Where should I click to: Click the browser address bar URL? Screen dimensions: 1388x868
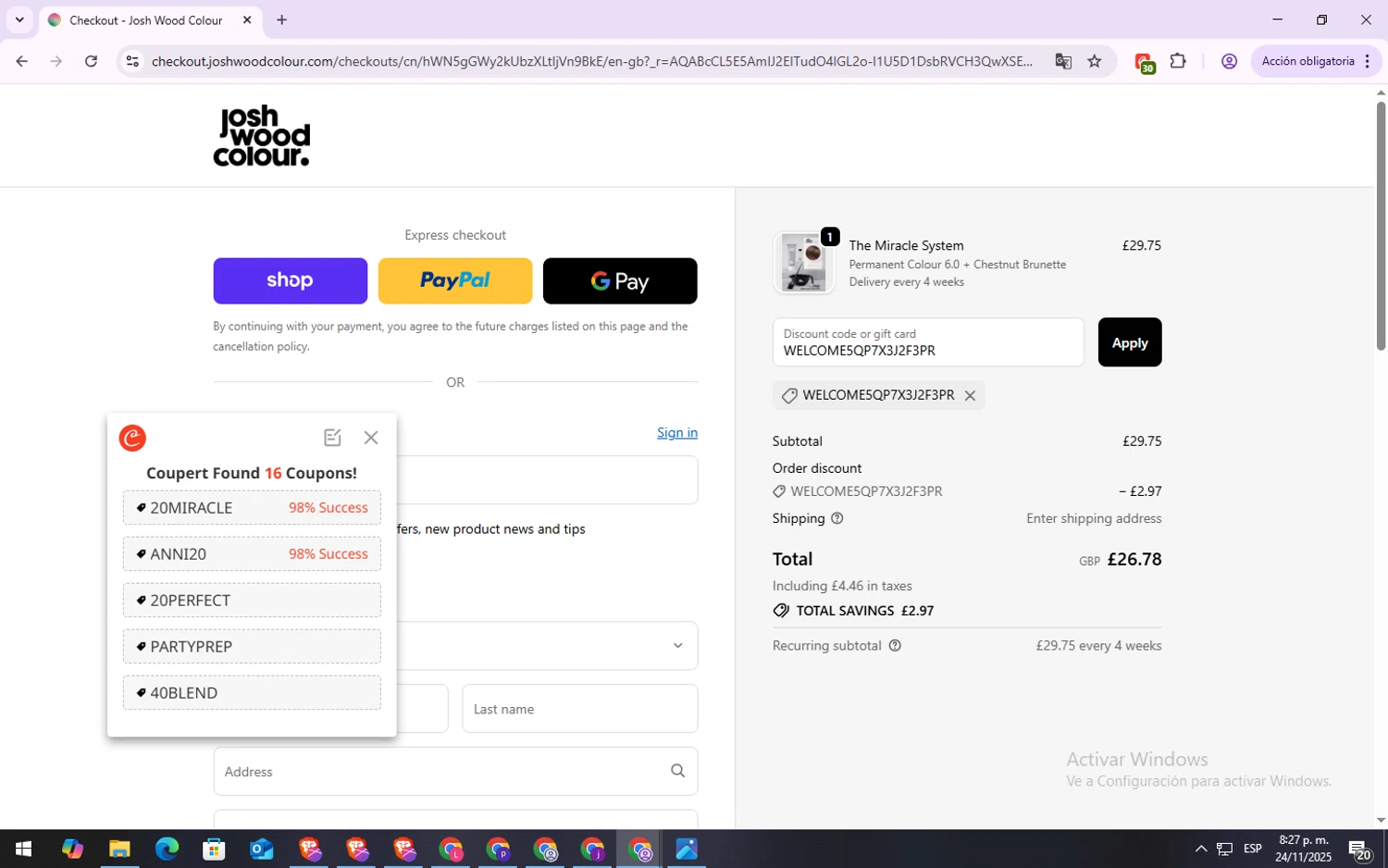[x=592, y=61]
